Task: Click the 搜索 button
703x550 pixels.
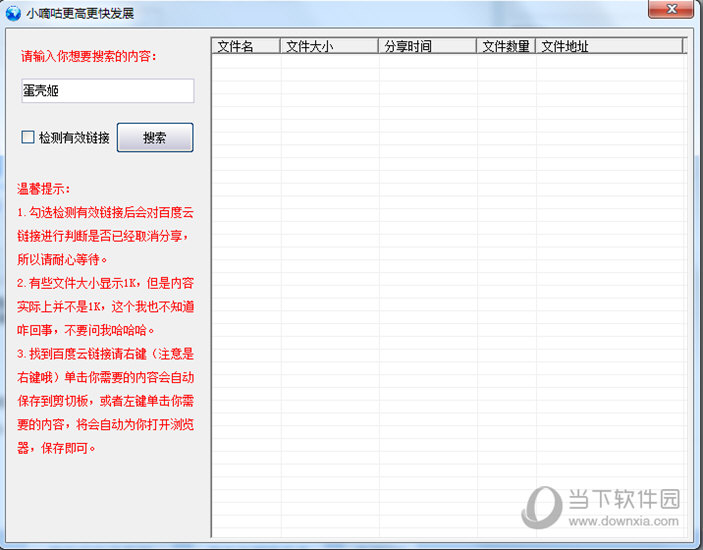Action: [155, 138]
